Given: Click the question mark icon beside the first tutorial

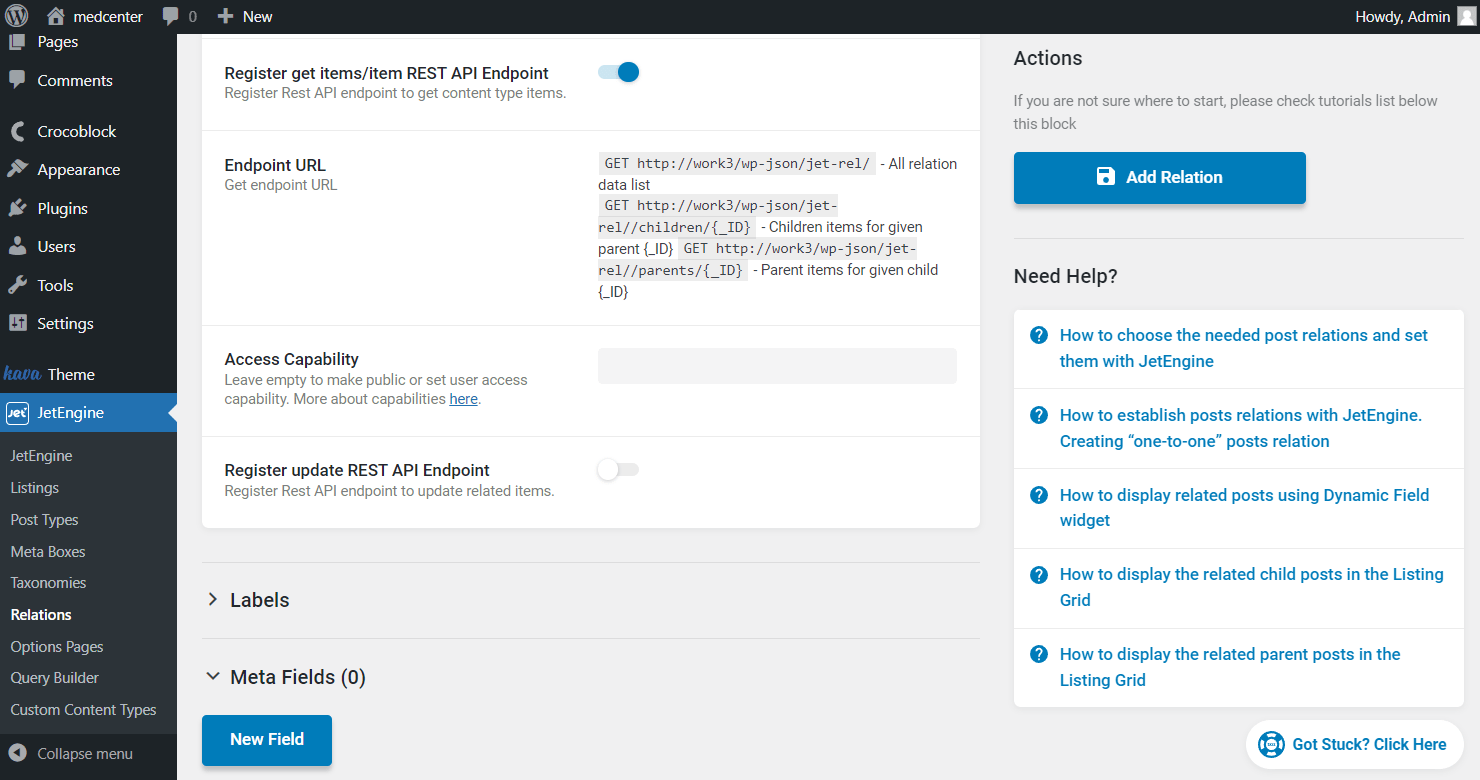Looking at the screenshot, I should (1038, 334).
